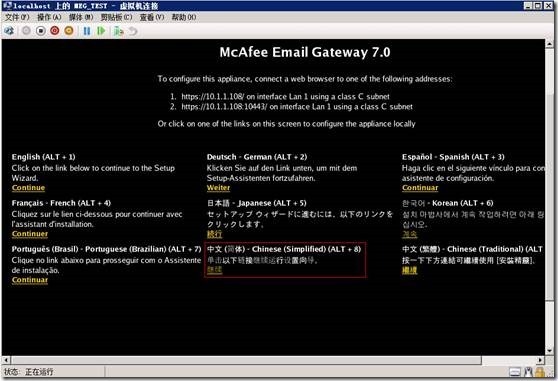The width and height of the screenshot is (558, 381).
Task: Reset the VM with the green play icon
Action: point(101,31)
